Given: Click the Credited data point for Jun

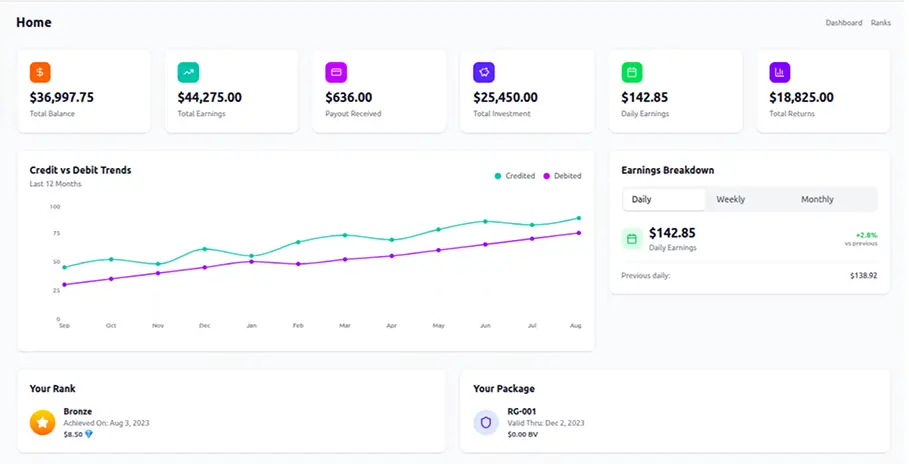Looking at the screenshot, I should 485,222.
